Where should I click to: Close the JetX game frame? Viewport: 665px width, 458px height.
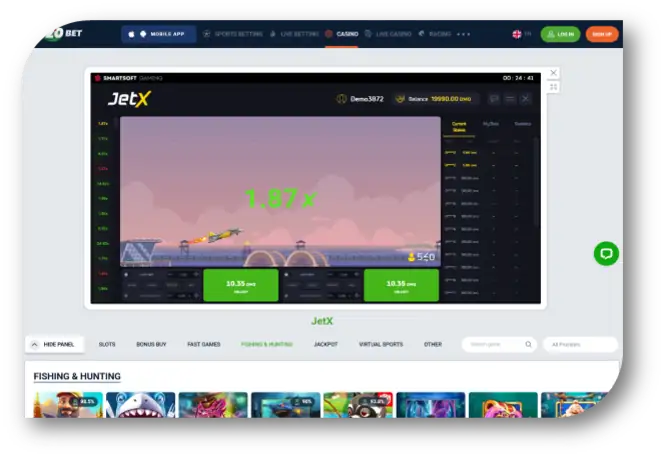[553, 73]
